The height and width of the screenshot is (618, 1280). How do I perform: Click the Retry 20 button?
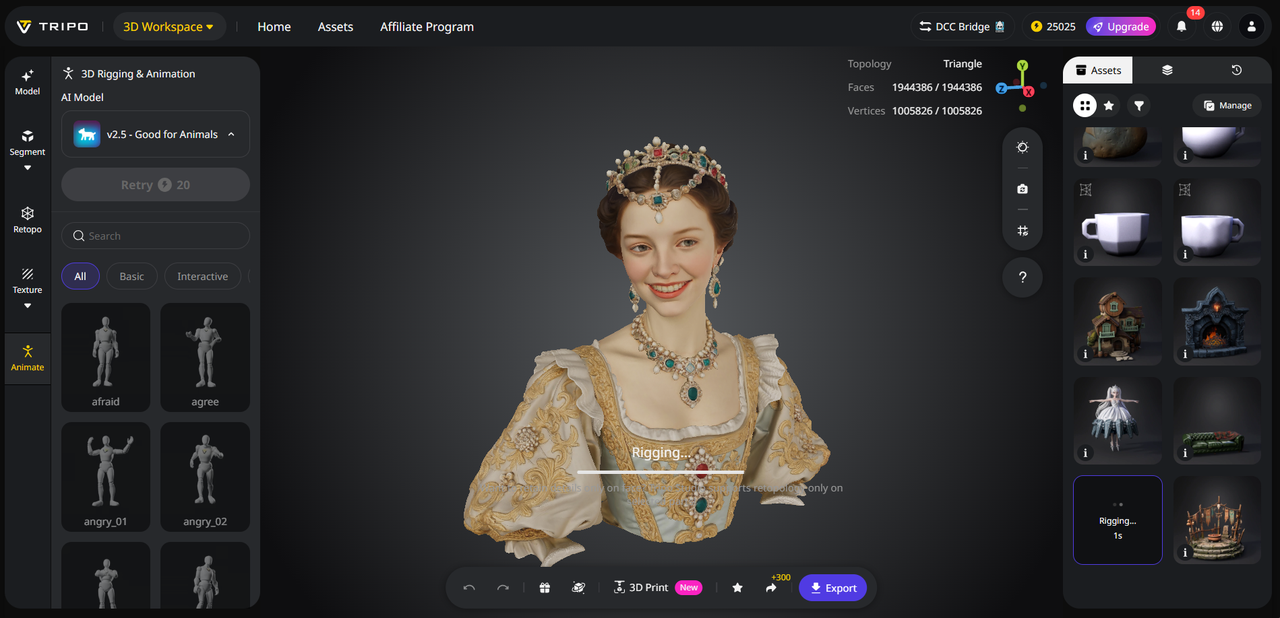point(155,185)
